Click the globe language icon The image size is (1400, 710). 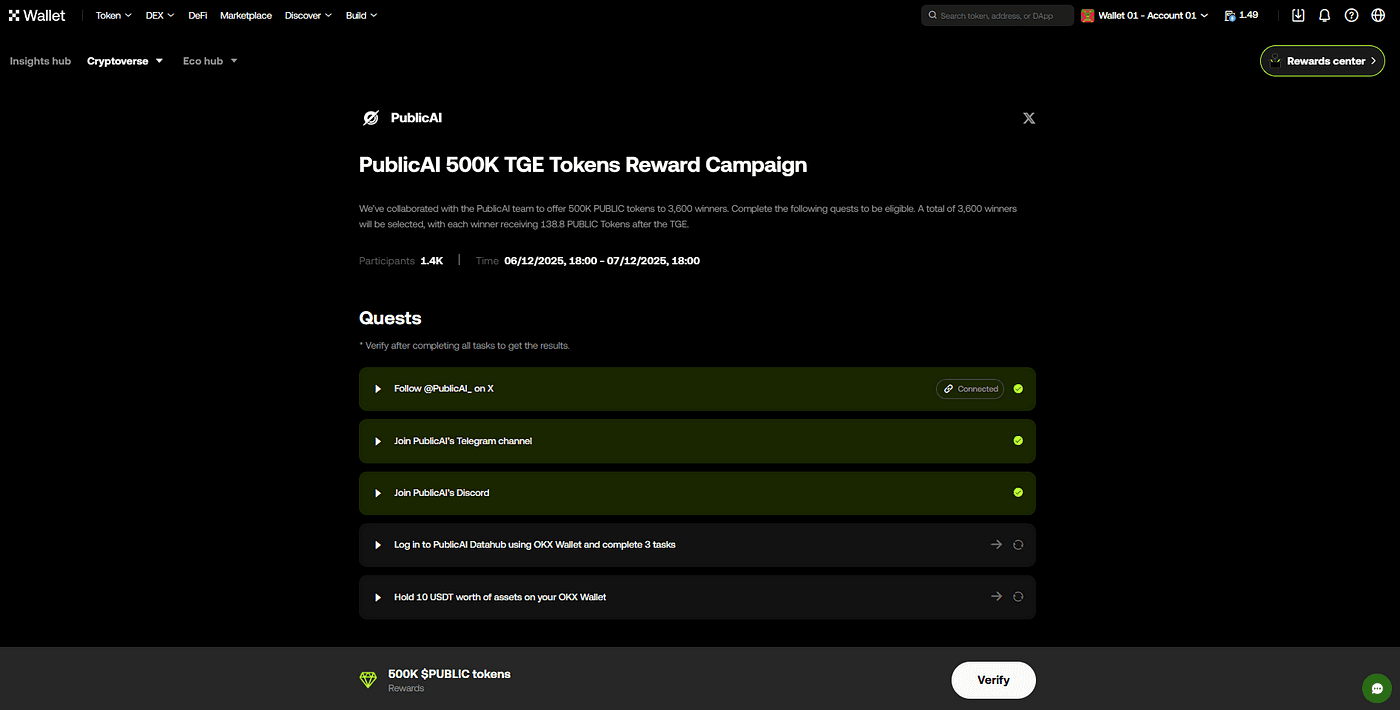[1378, 15]
